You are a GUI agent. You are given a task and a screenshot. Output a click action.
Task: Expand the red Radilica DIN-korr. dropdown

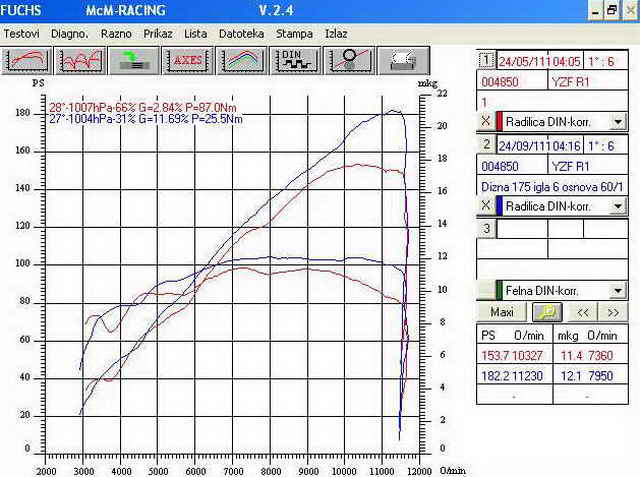pyautogui.click(x=618, y=121)
